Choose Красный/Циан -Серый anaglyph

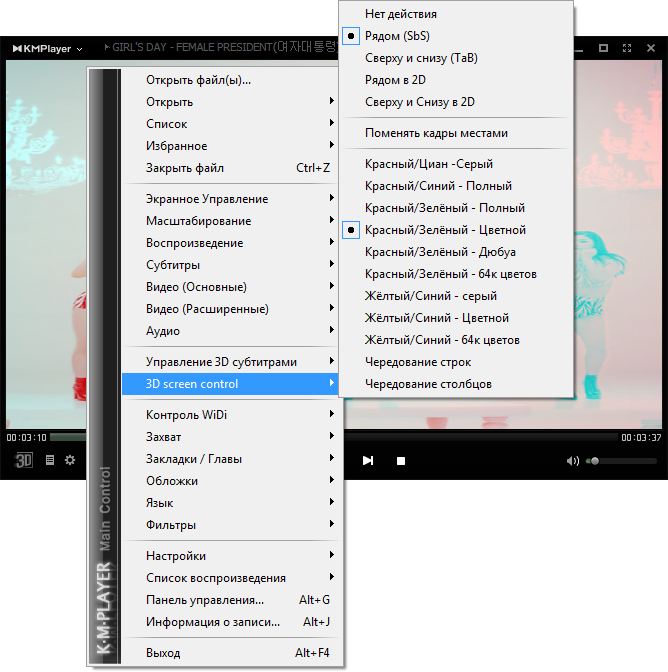456,164
